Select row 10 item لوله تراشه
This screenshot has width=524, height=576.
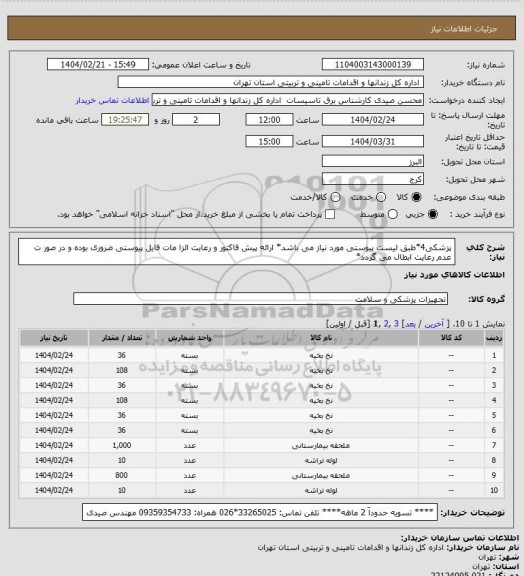coord(321,491)
